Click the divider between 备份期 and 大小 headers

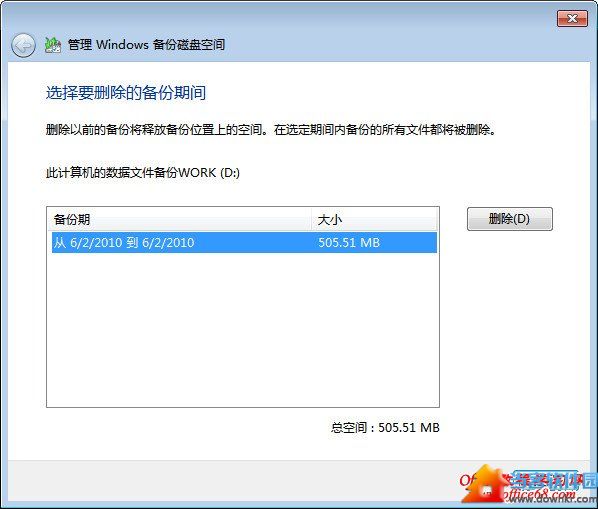tap(311, 219)
